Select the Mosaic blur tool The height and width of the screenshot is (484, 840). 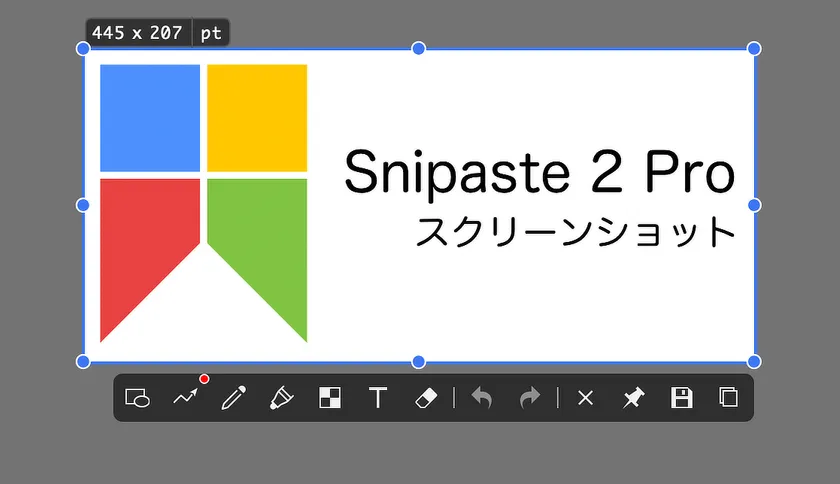330,398
